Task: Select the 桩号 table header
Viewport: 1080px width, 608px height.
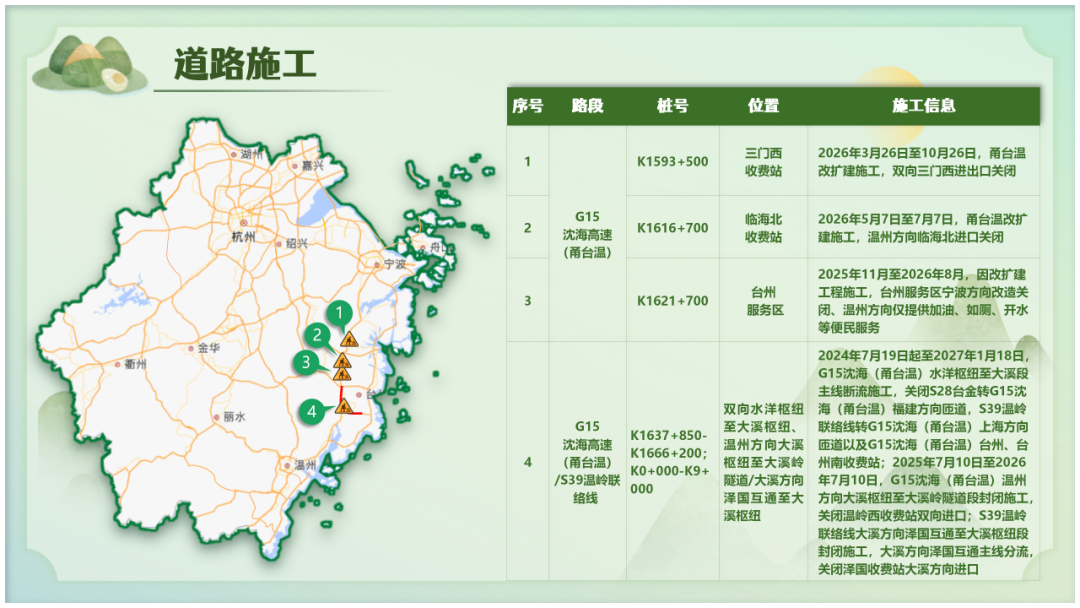Action: (x=673, y=106)
